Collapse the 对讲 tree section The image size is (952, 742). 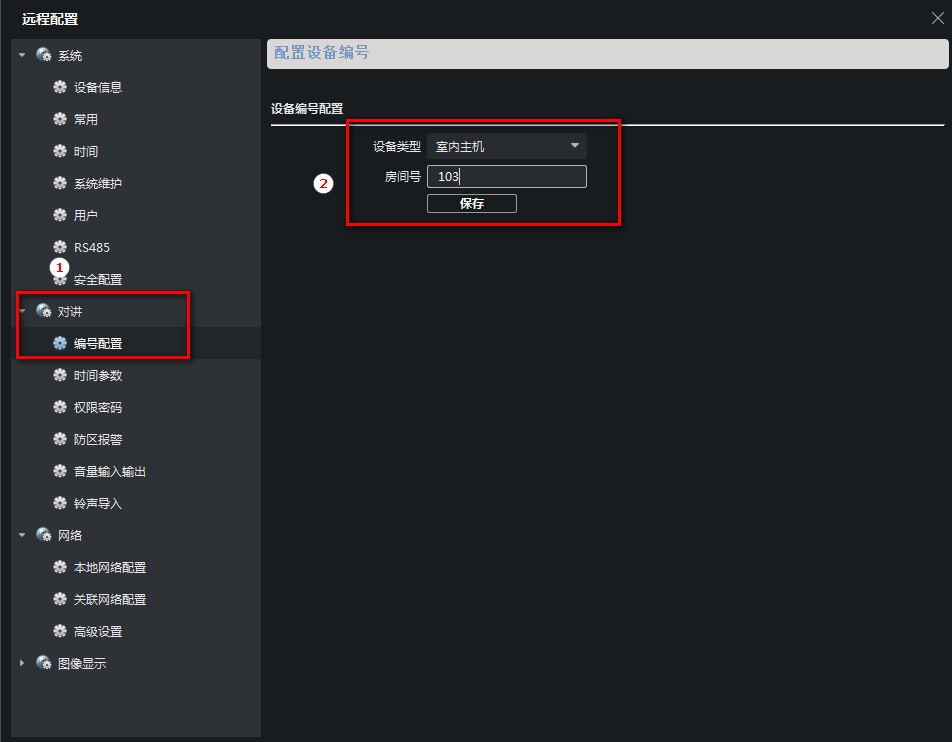22,311
